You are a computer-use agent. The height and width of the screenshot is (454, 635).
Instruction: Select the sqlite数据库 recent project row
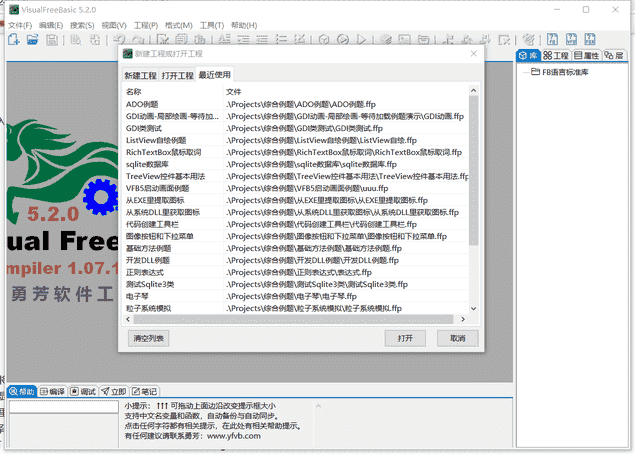pos(296,164)
